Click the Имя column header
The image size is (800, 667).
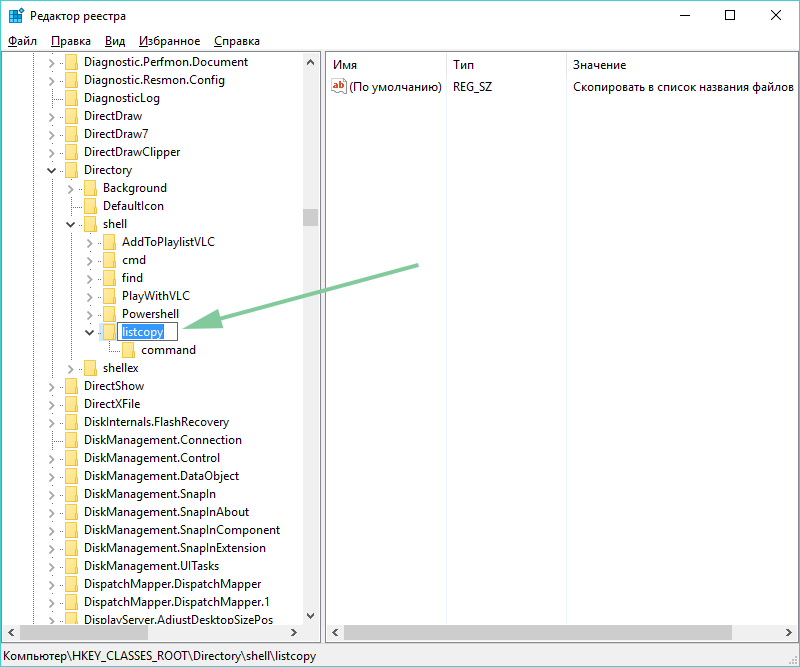pos(386,65)
